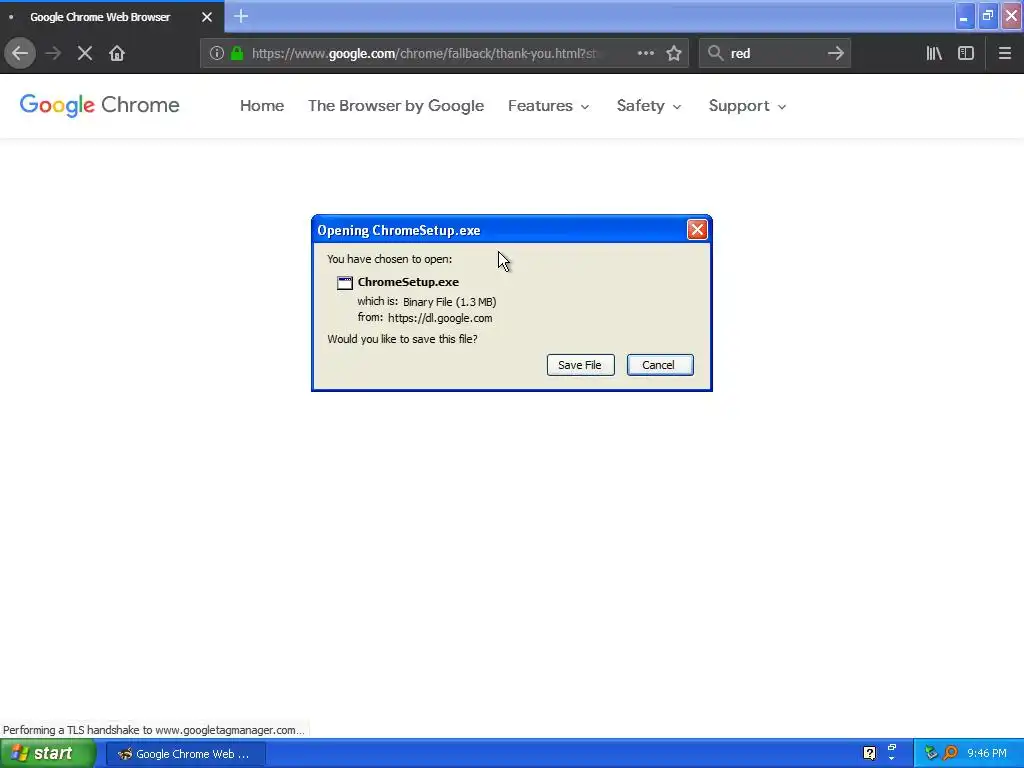
Task: Click Save File in the dialog
Action: click(581, 365)
